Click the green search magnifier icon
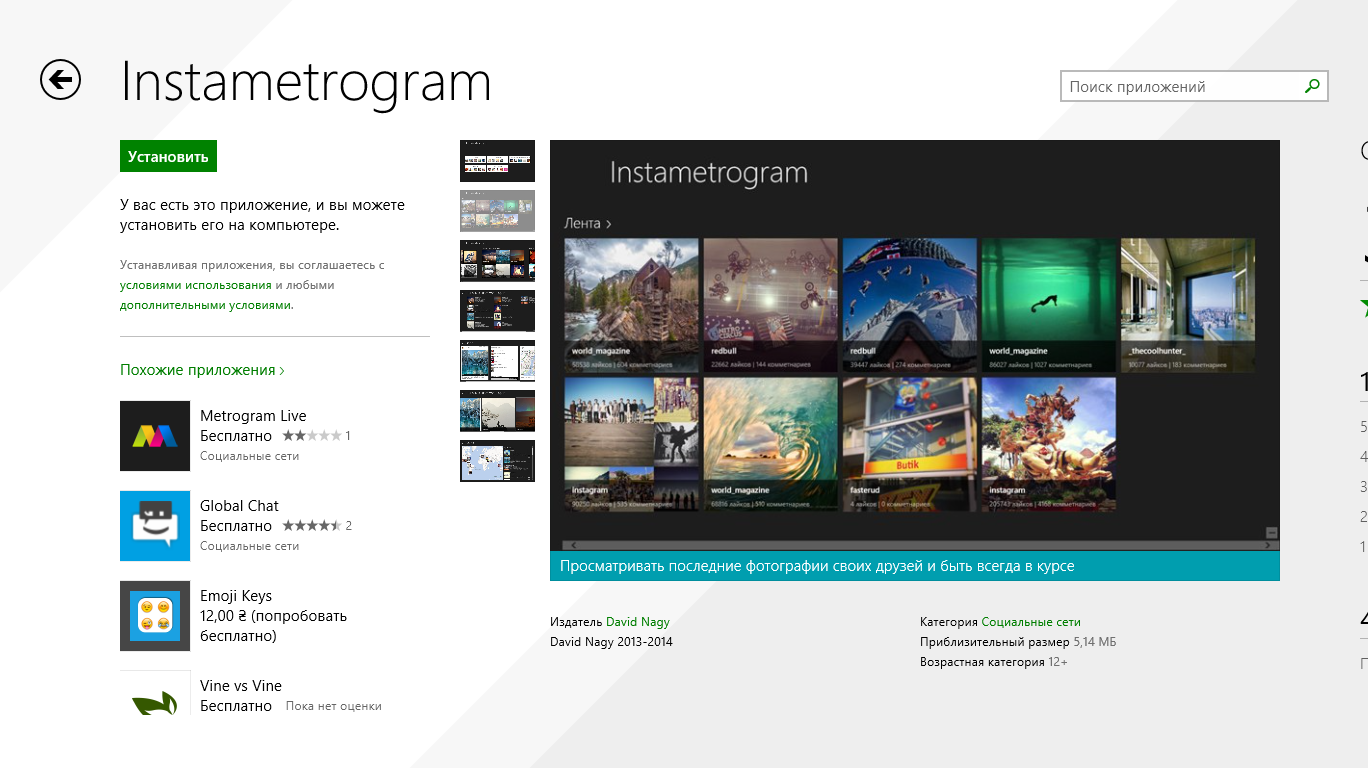 [x=1312, y=87]
